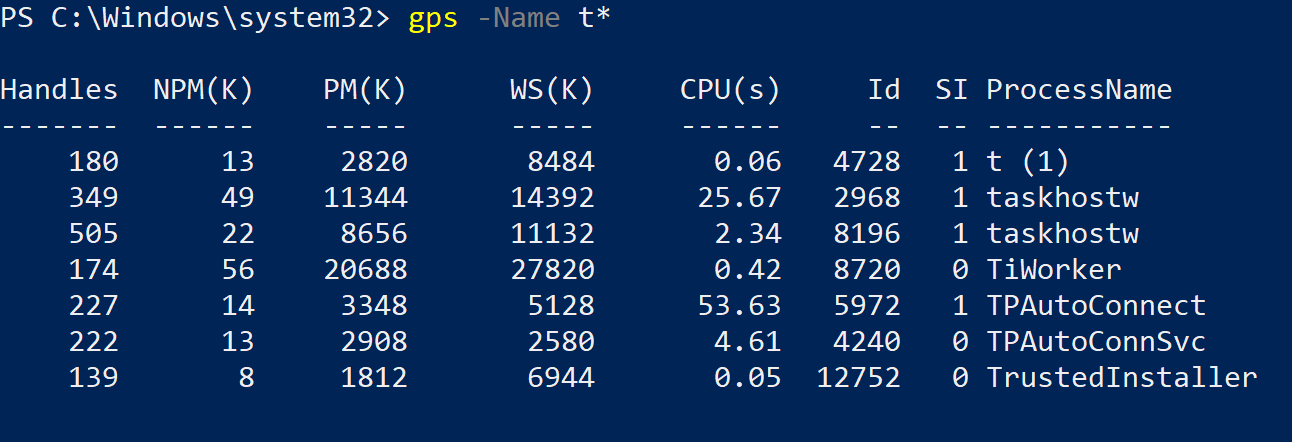1292x442 pixels.
Task: Click the TPAutoConnect process name
Action: point(1096,306)
